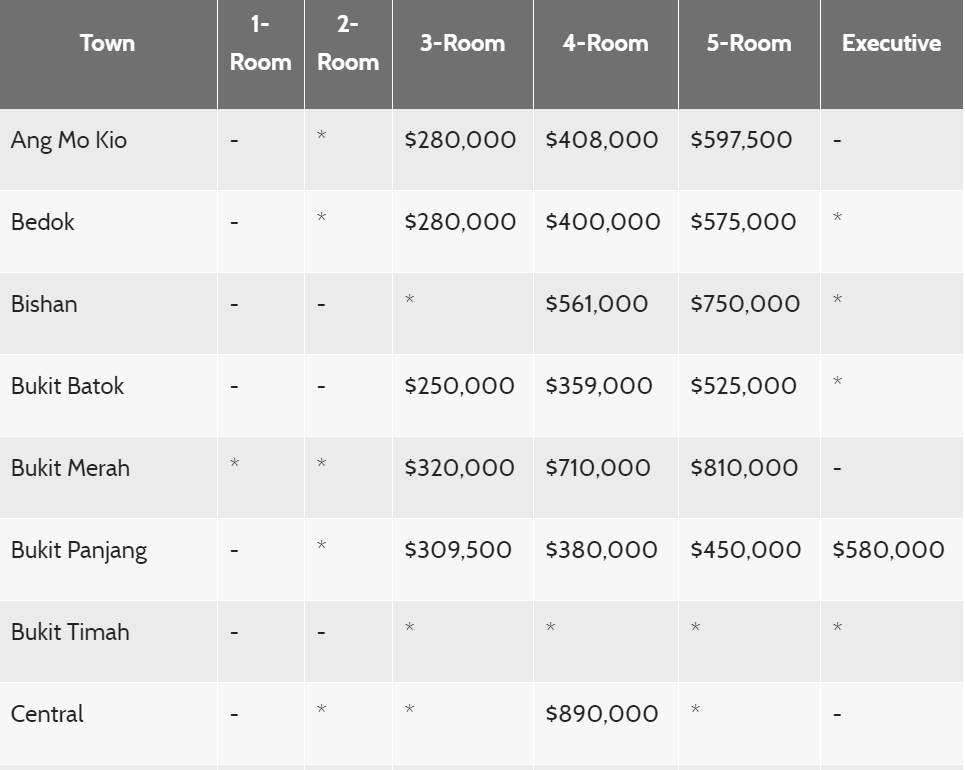Select the Bedok town cell
This screenshot has width=965, height=770.
coord(43,222)
